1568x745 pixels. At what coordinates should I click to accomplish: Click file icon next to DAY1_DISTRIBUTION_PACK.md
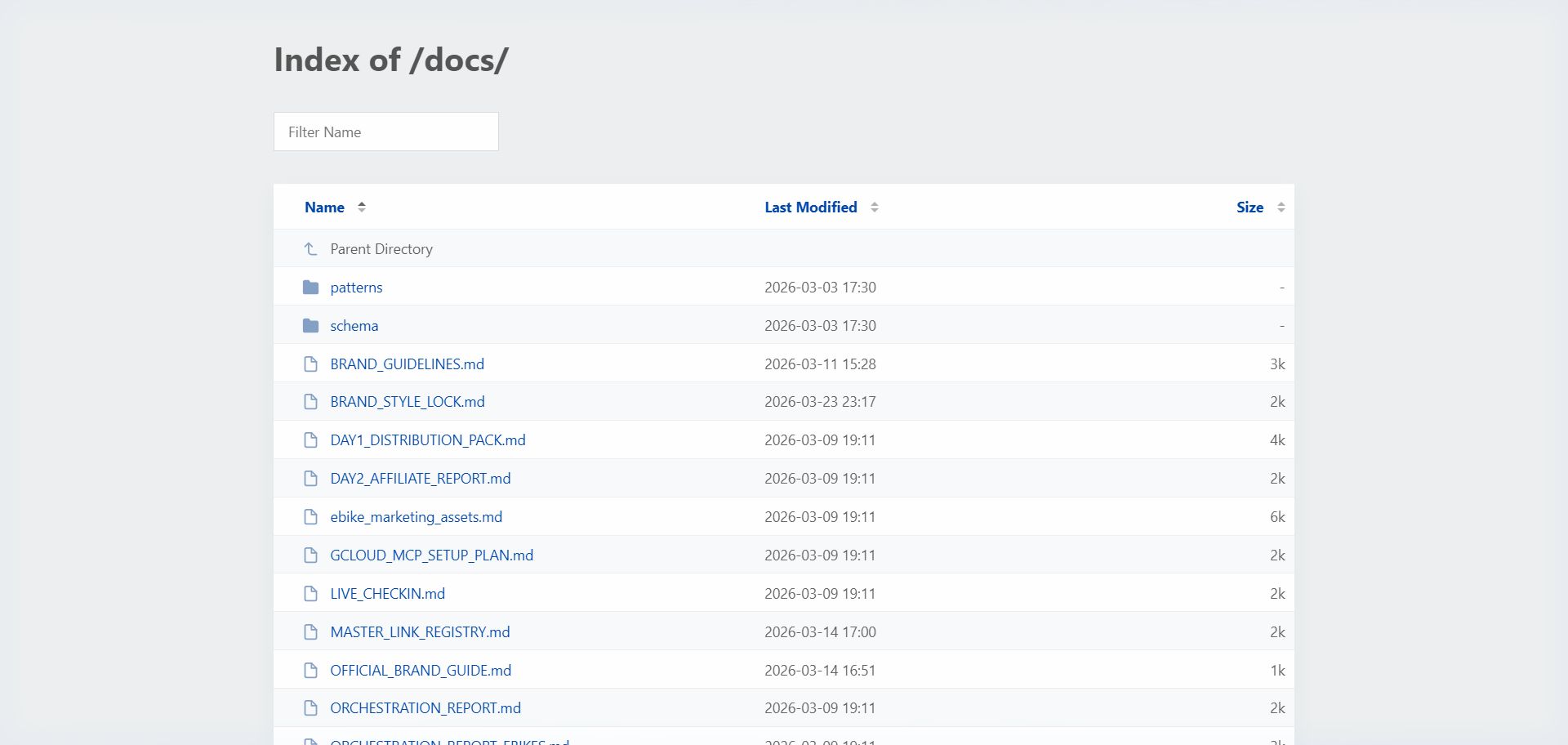[310, 440]
